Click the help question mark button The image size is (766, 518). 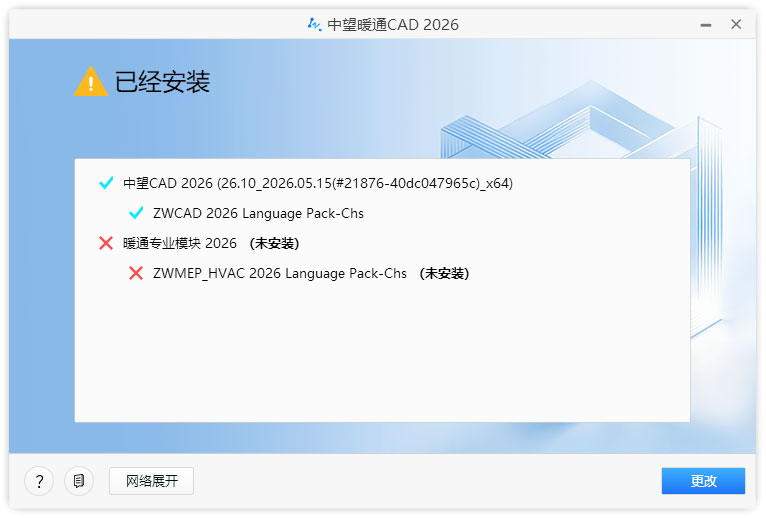(x=39, y=481)
